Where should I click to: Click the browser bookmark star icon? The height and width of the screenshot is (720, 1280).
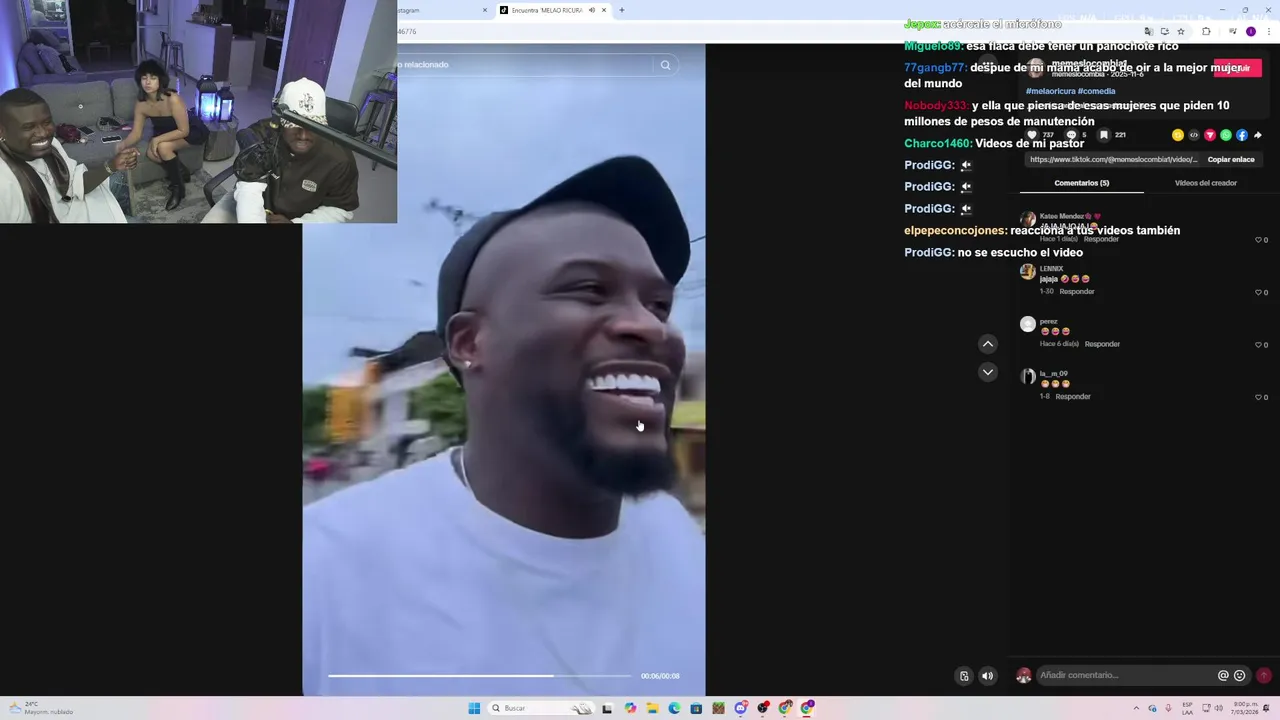(x=1180, y=31)
